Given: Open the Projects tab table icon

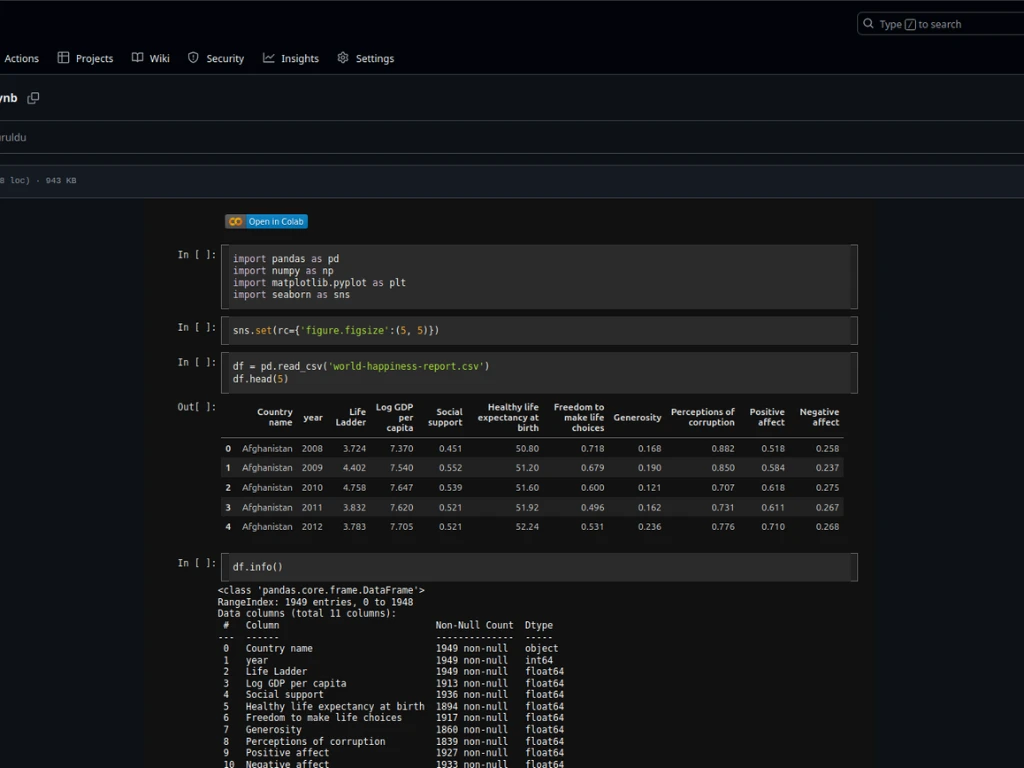Looking at the screenshot, I should tap(63, 58).
